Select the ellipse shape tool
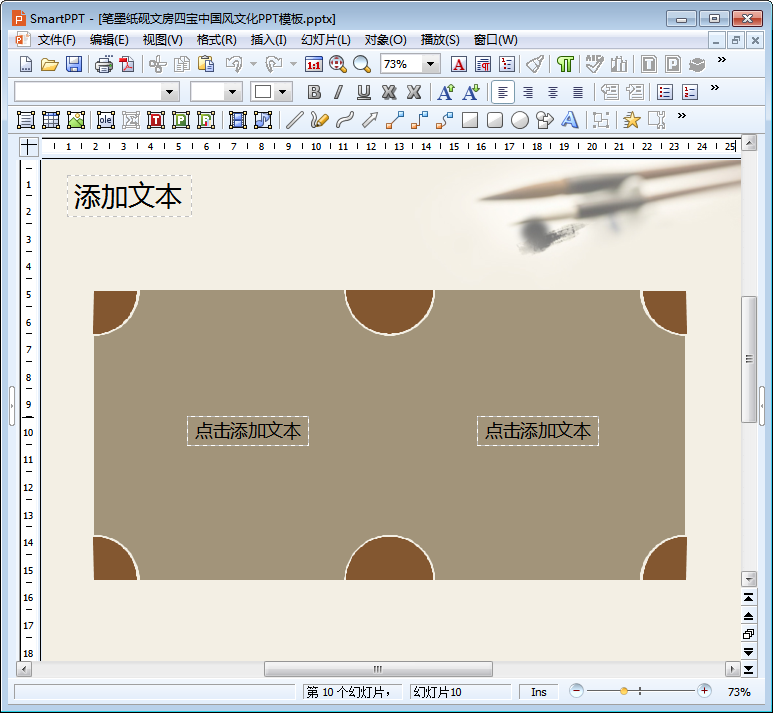 click(x=520, y=120)
